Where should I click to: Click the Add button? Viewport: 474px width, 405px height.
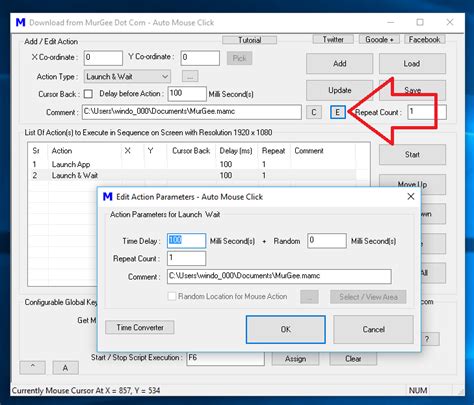[339, 63]
